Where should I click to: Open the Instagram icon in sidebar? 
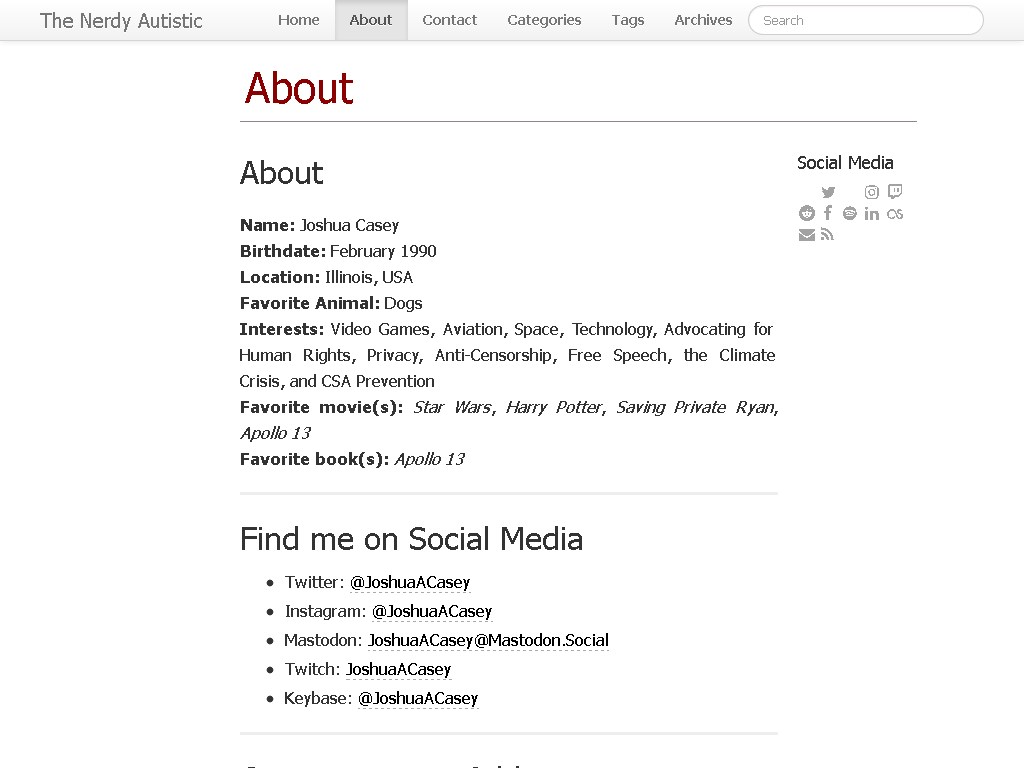tap(871, 192)
